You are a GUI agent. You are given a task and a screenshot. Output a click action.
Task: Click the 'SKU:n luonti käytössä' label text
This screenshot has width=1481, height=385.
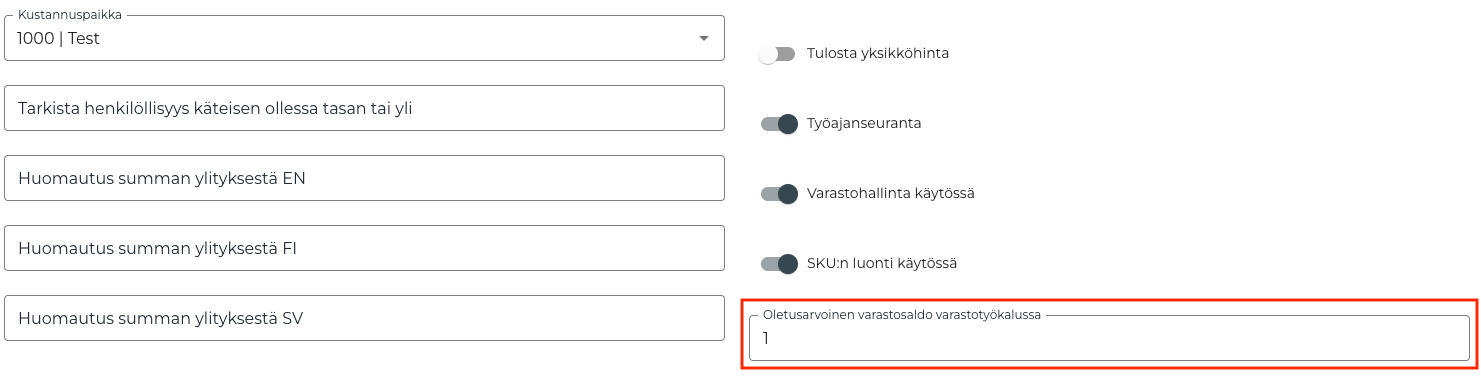882,264
